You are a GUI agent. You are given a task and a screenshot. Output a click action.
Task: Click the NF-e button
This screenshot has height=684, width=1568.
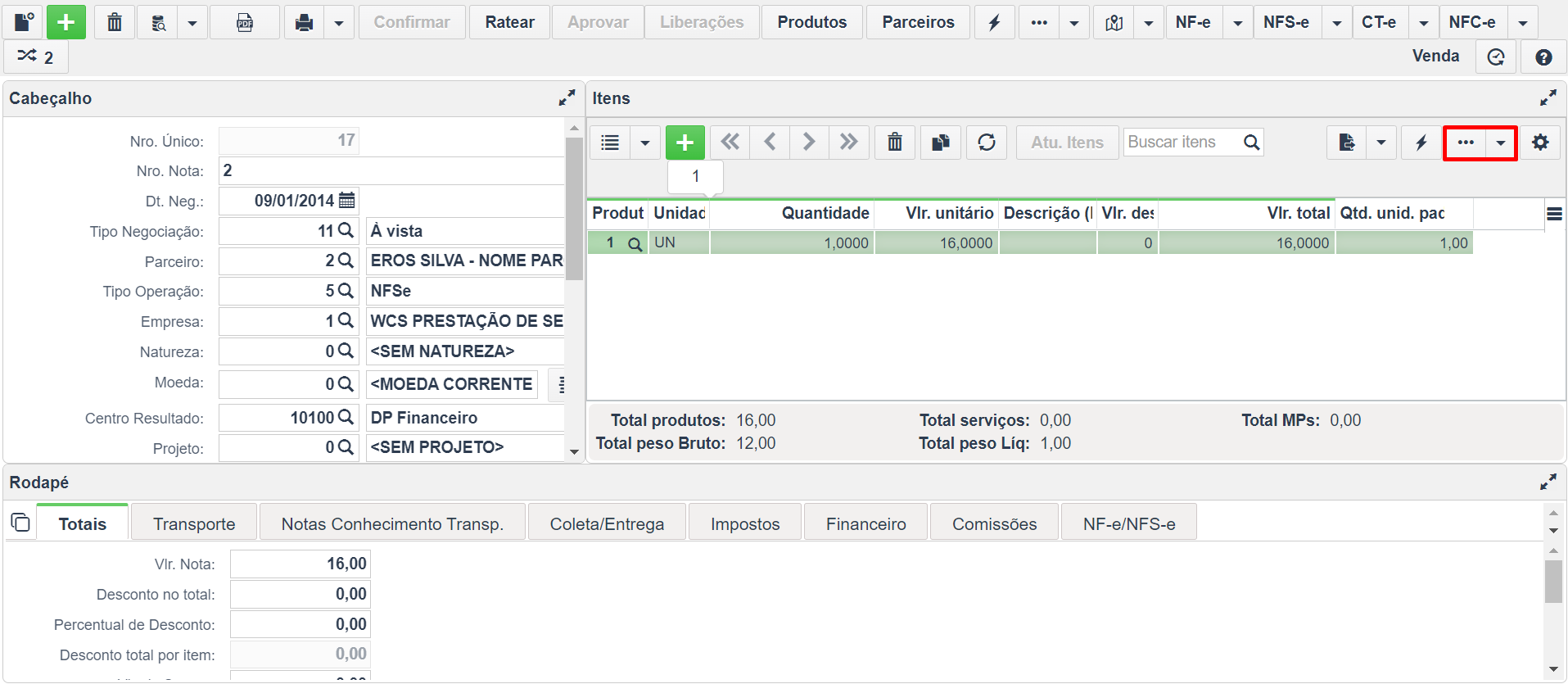click(1193, 22)
